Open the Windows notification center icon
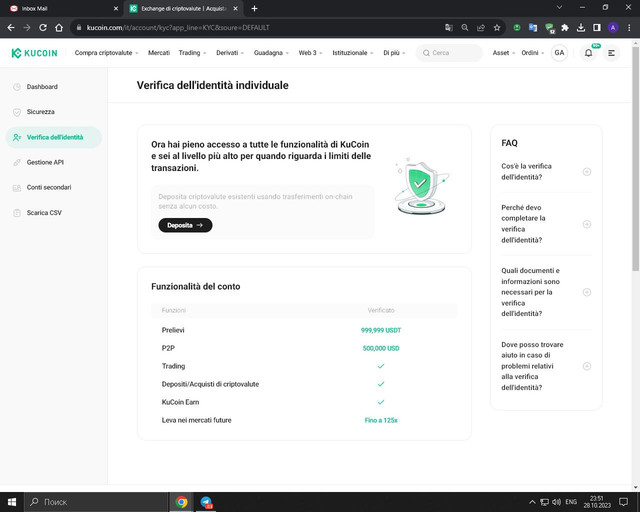Image resolution: width=640 pixels, height=512 pixels. coord(623,502)
